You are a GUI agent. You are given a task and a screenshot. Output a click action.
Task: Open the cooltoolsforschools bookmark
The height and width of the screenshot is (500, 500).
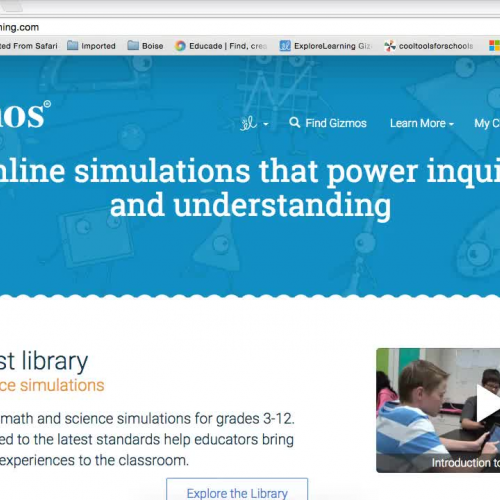429,46
